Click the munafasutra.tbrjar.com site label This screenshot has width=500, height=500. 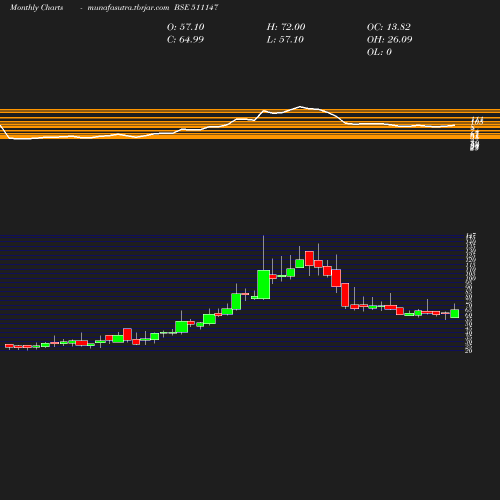[128, 7]
